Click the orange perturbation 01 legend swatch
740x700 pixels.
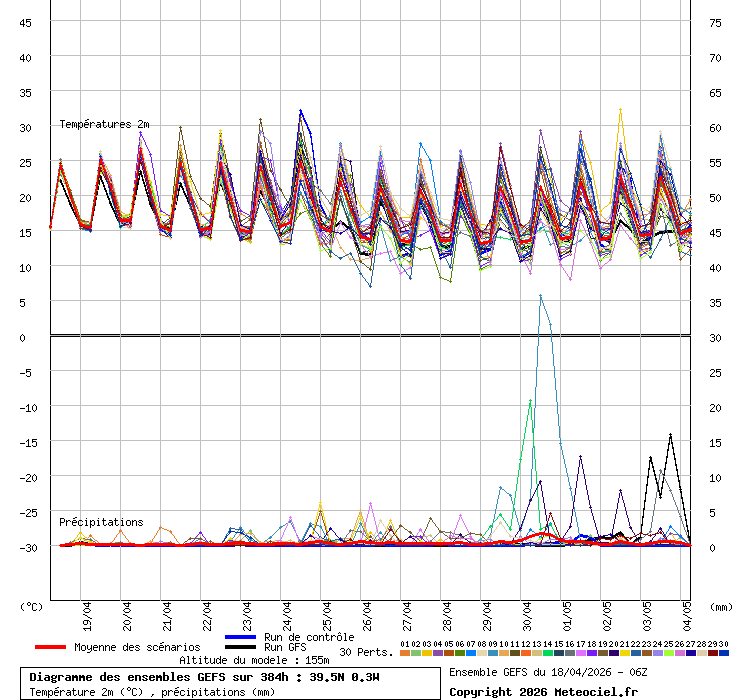pos(404,653)
